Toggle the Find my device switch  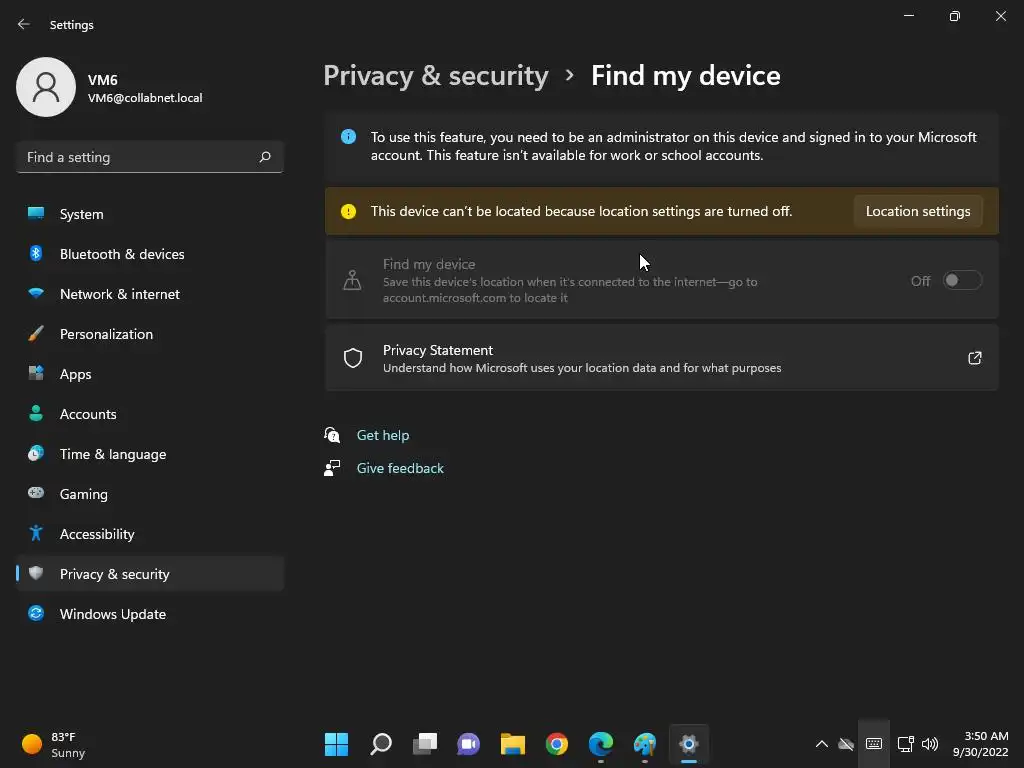pos(963,281)
